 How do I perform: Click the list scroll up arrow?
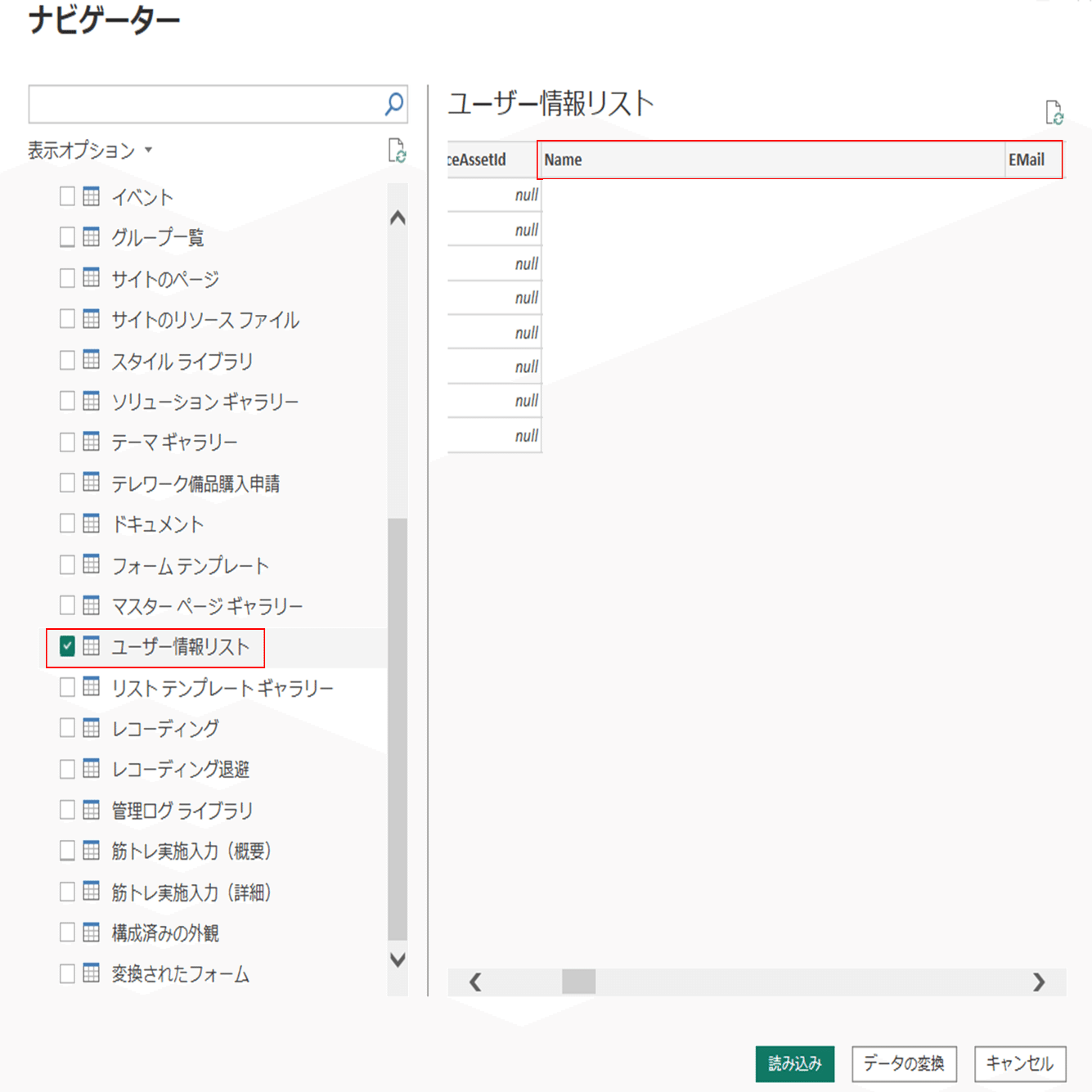[x=398, y=218]
